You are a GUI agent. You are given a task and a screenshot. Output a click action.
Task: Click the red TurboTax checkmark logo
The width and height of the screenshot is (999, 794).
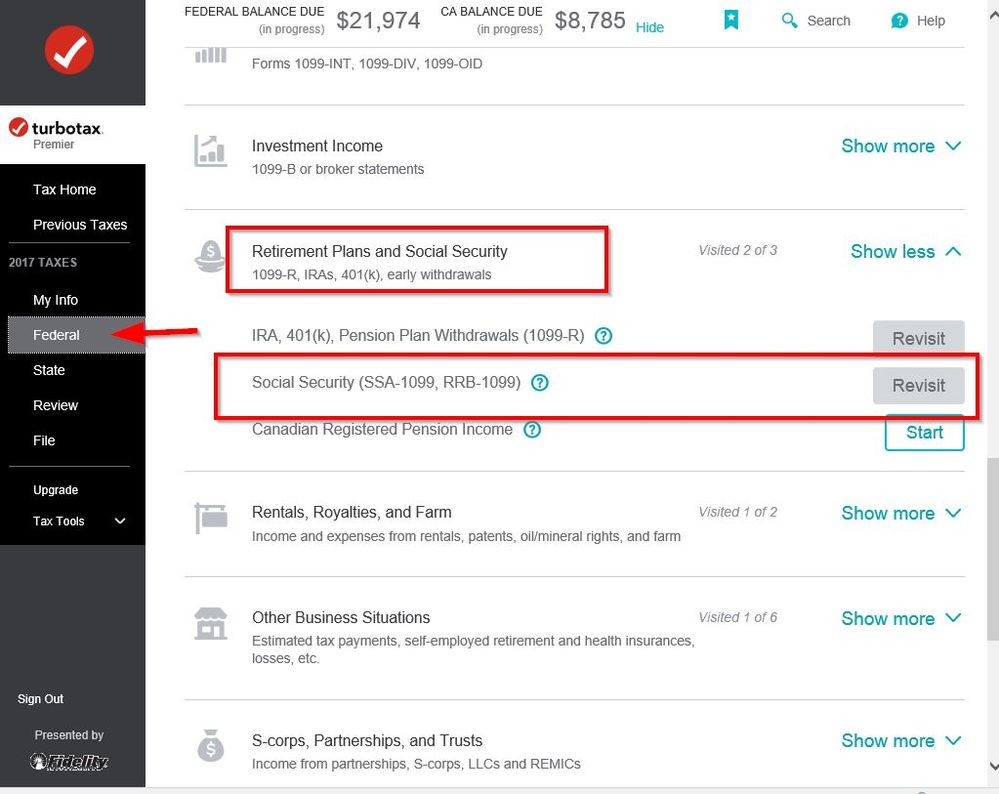click(x=69, y=50)
